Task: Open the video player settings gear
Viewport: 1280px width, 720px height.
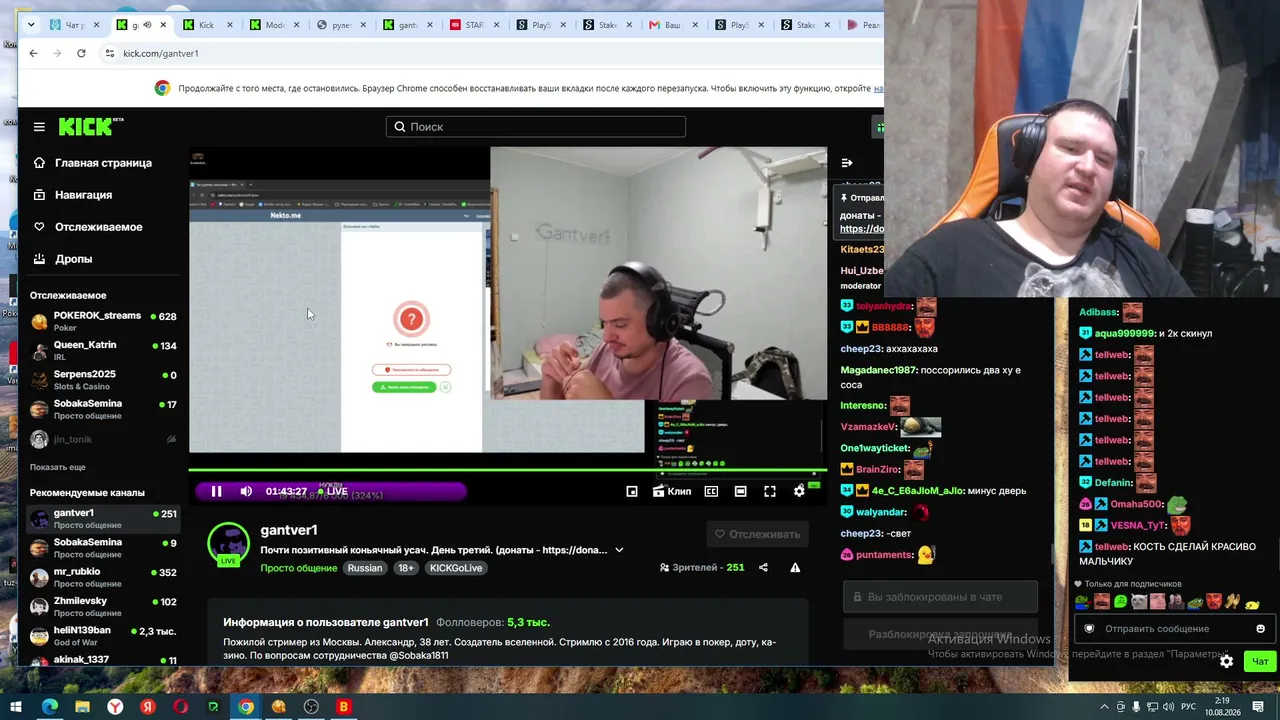Action: [x=799, y=491]
